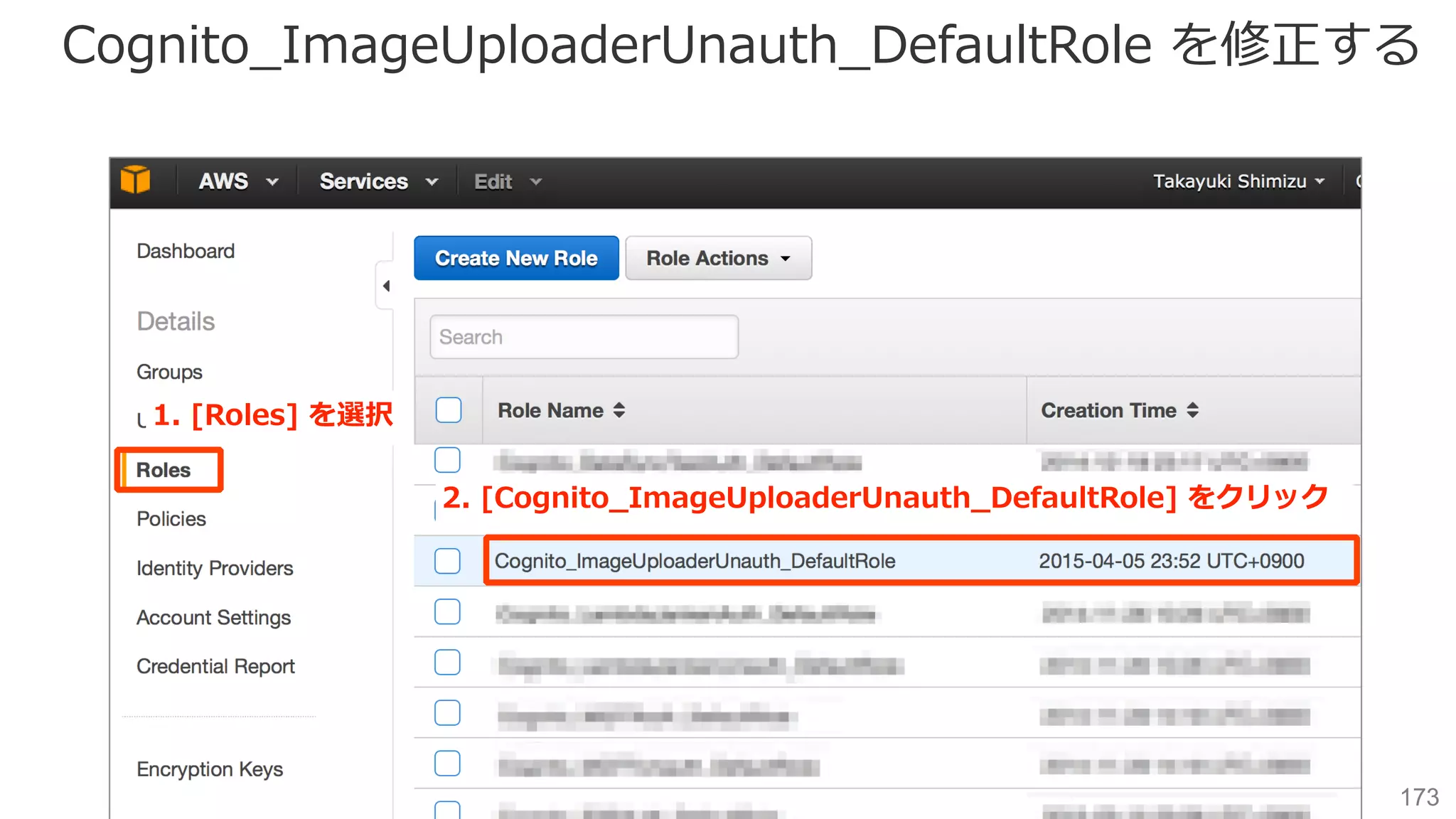This screenshot has height=819, width=1456.
Task: Open the Takayuki Shimizu account menu
Action: coord(1238,182)
